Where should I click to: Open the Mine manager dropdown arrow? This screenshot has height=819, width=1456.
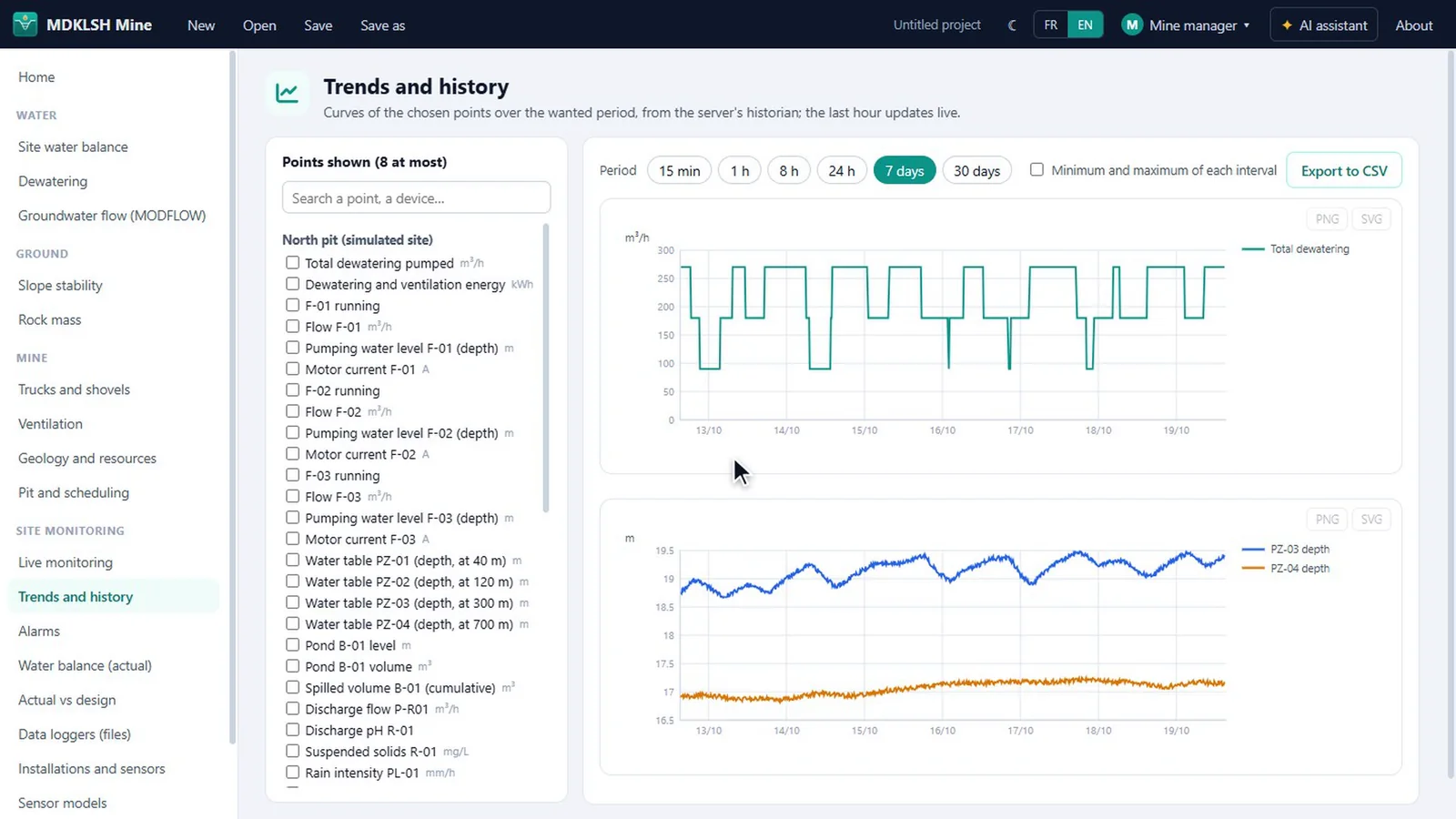coord(1247,25)
